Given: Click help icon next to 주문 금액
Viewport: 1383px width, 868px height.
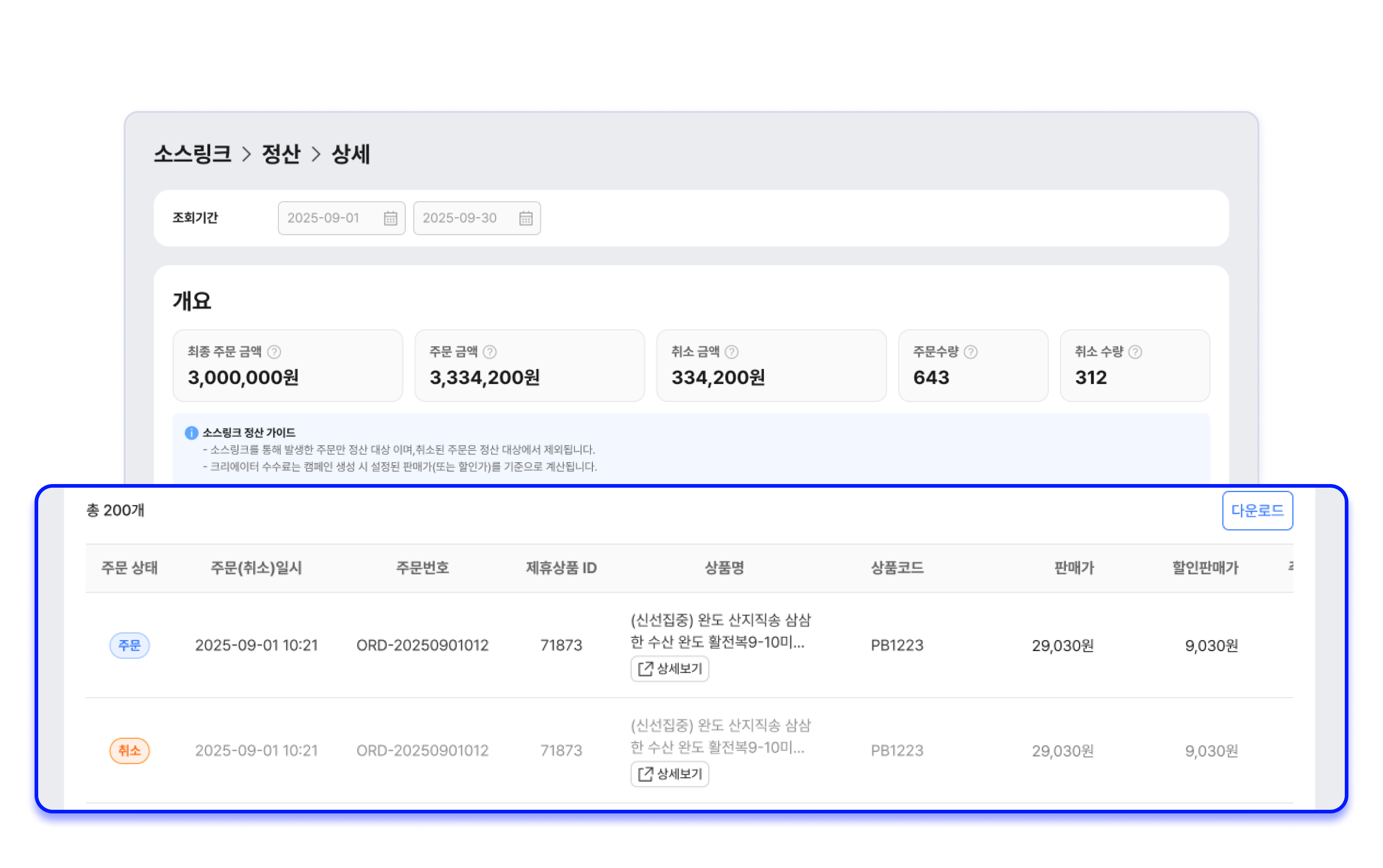Looking at the screenshot, I should 490,352.
